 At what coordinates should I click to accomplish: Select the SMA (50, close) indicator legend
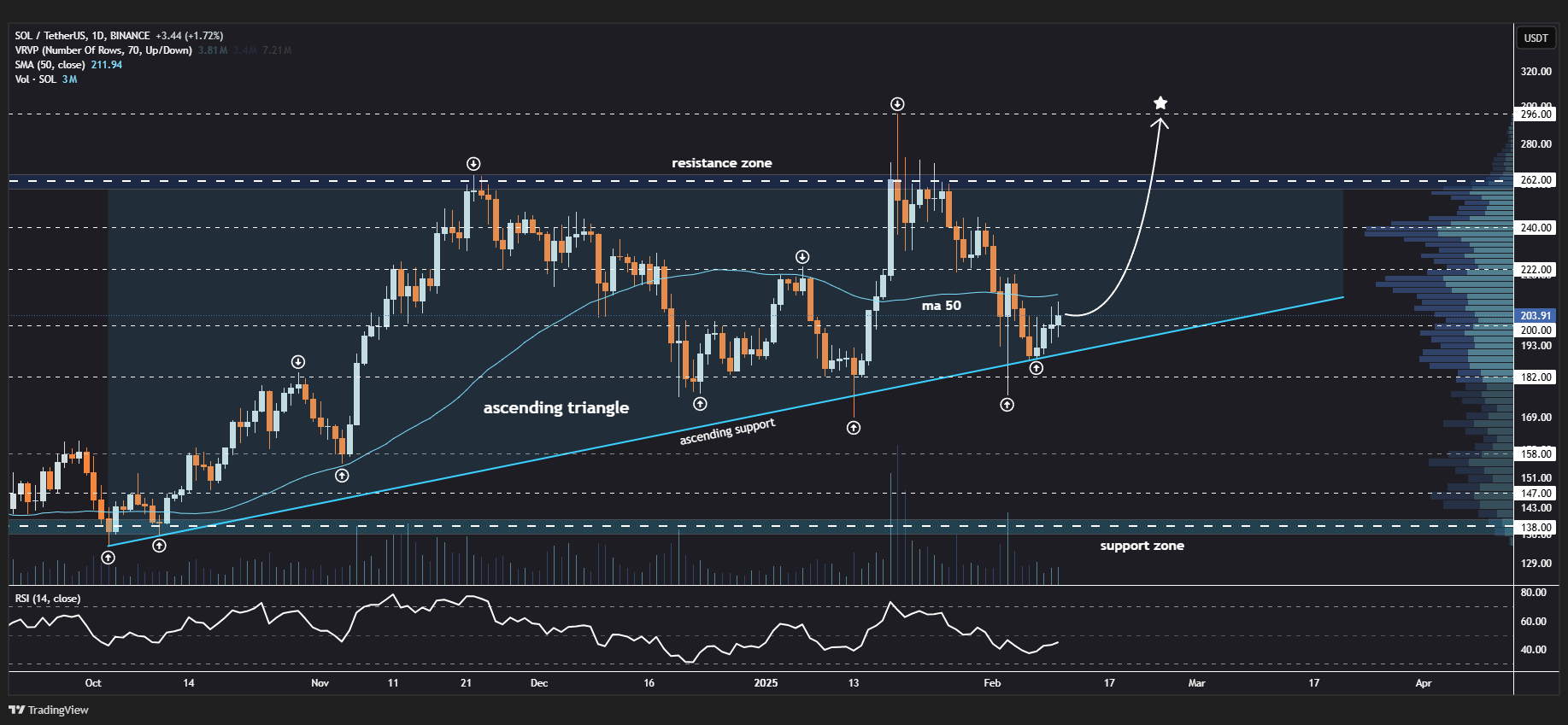coord(50,65)
